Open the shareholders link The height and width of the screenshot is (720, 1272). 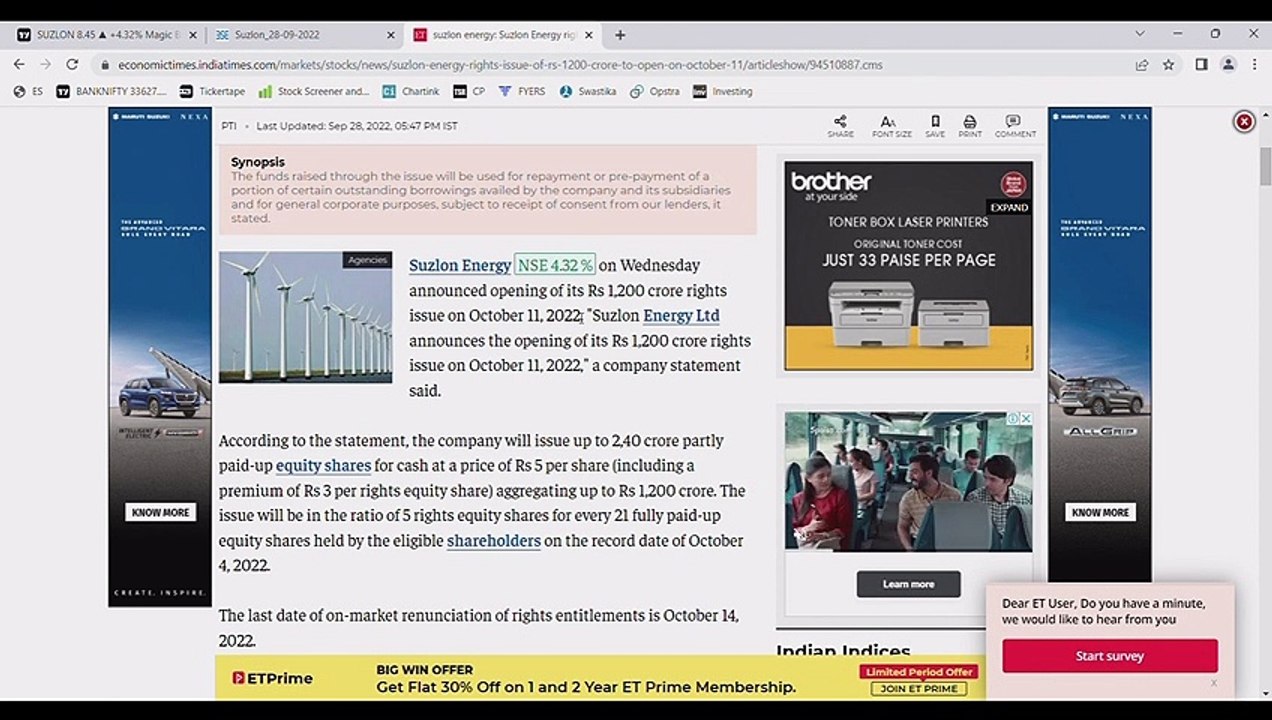coord(494,540)
